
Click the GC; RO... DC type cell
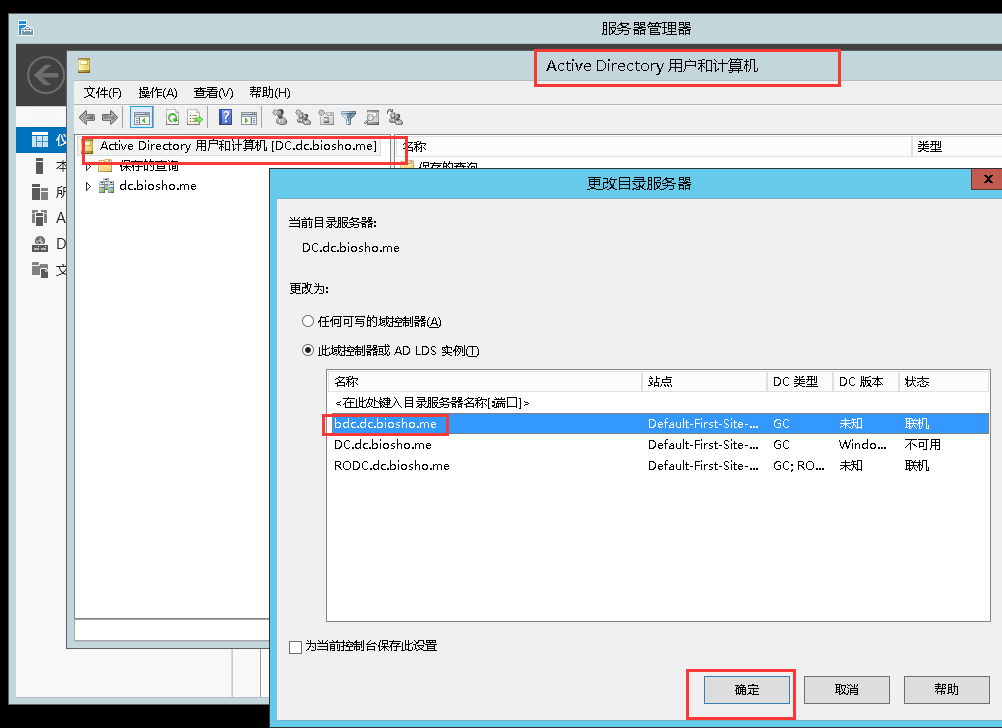coord(799,466)
